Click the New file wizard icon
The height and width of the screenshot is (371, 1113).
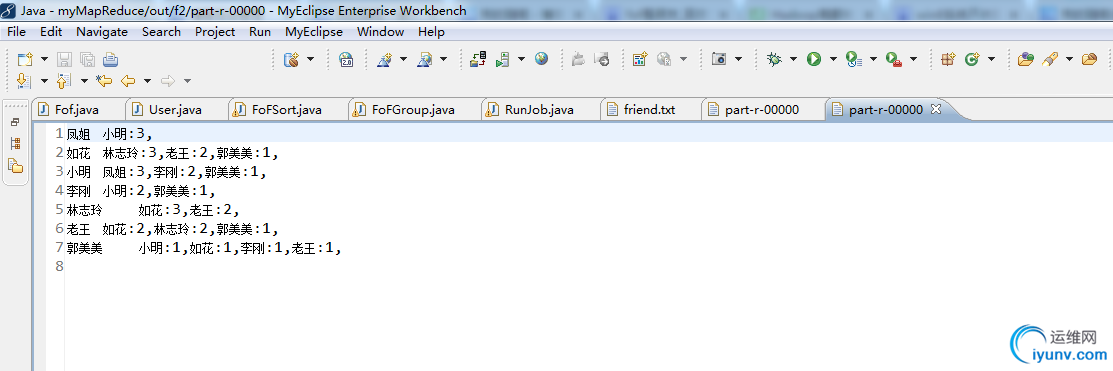(25, 60)
